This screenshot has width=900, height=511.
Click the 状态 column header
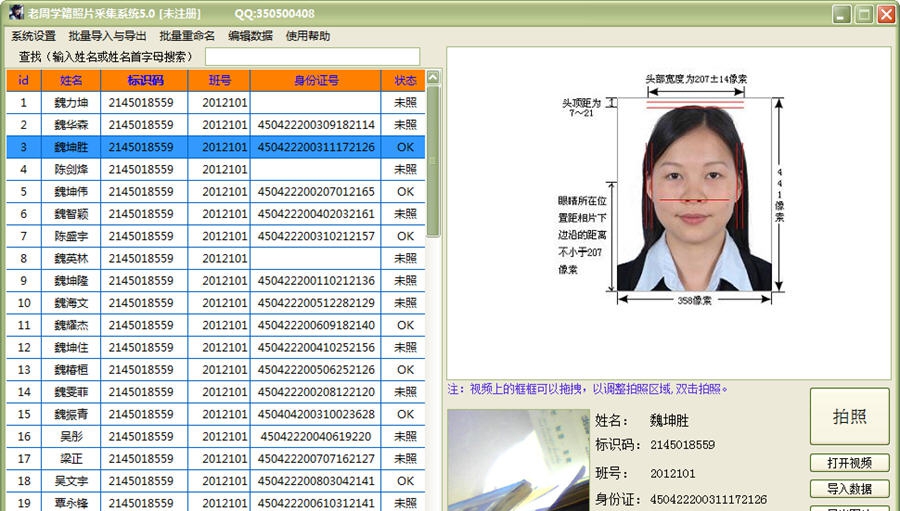[x=404, y=80]
